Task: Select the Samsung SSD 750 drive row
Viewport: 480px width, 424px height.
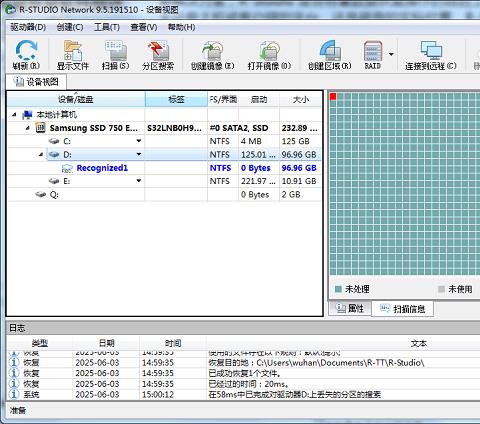Action: [x=164, y=128]
